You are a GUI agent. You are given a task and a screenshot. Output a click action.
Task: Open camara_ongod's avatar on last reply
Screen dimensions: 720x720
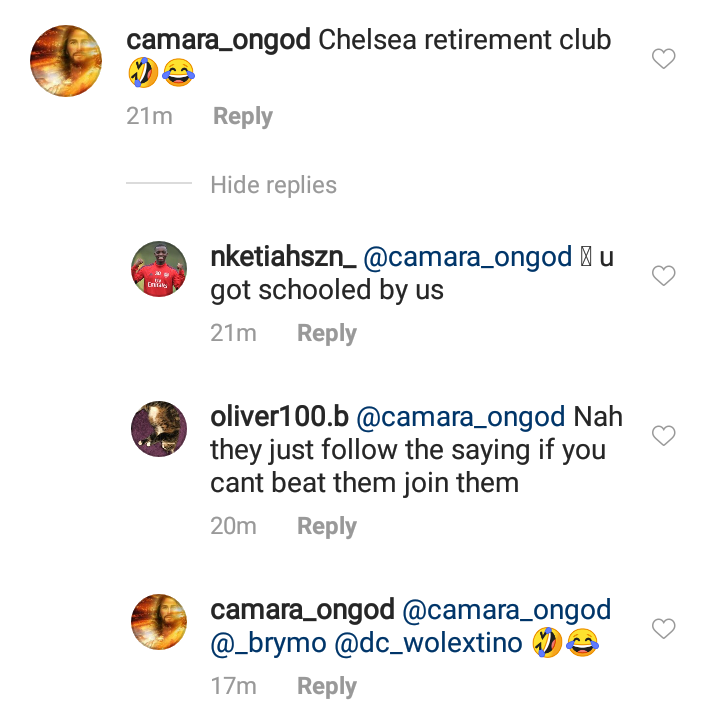tap(159, 622)
